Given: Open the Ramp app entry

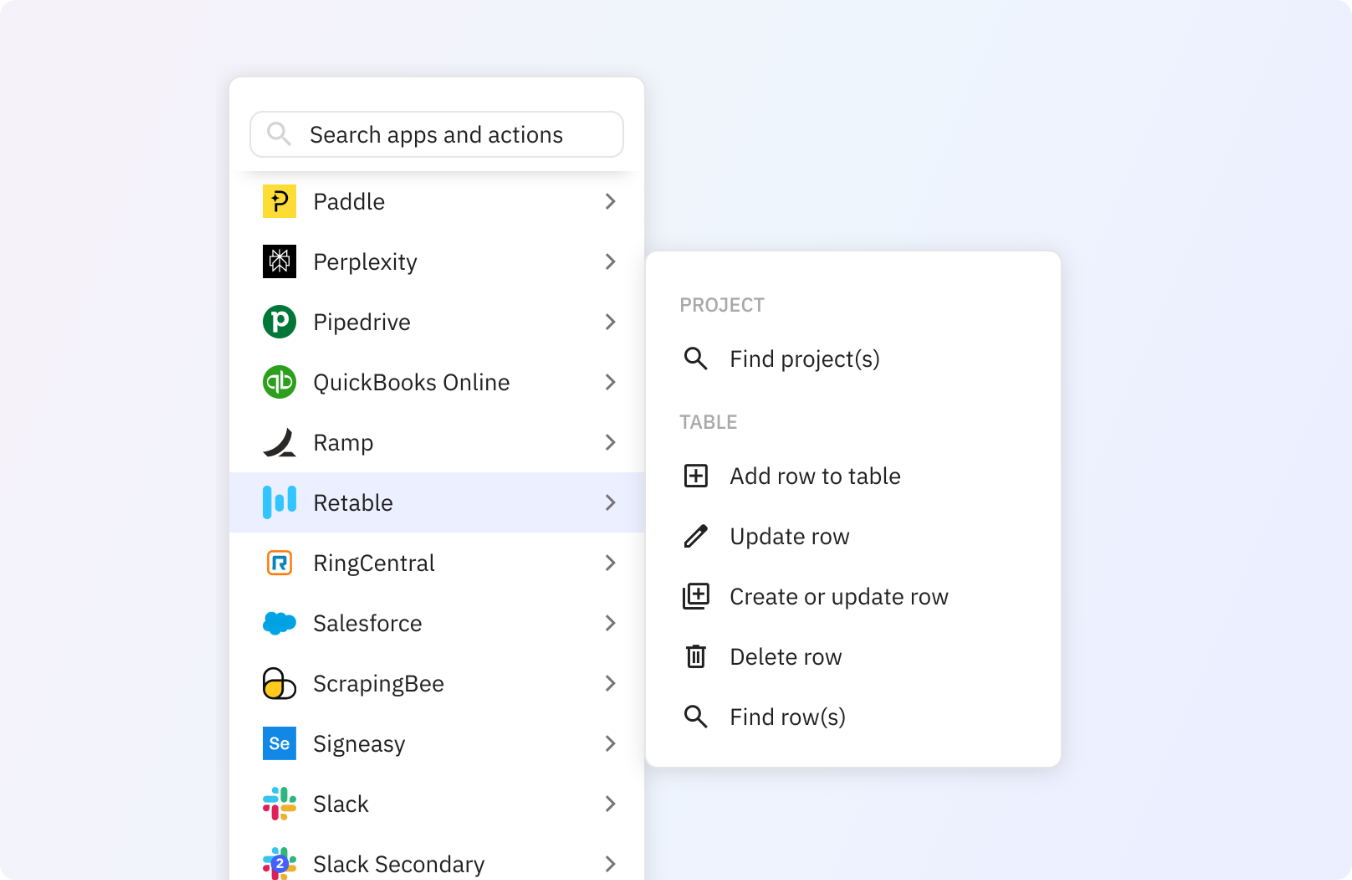Looking at the screenshot, I should pos(436,442).
